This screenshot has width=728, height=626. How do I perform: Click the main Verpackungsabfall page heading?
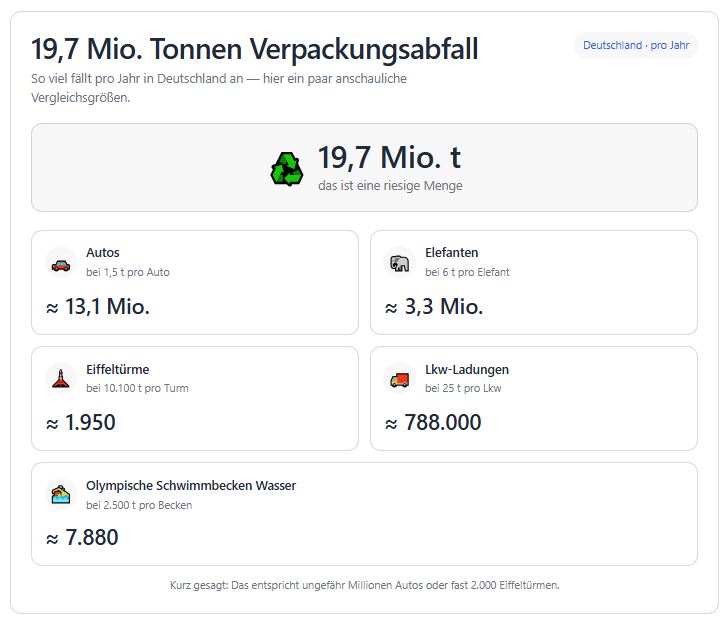(255, 49)
